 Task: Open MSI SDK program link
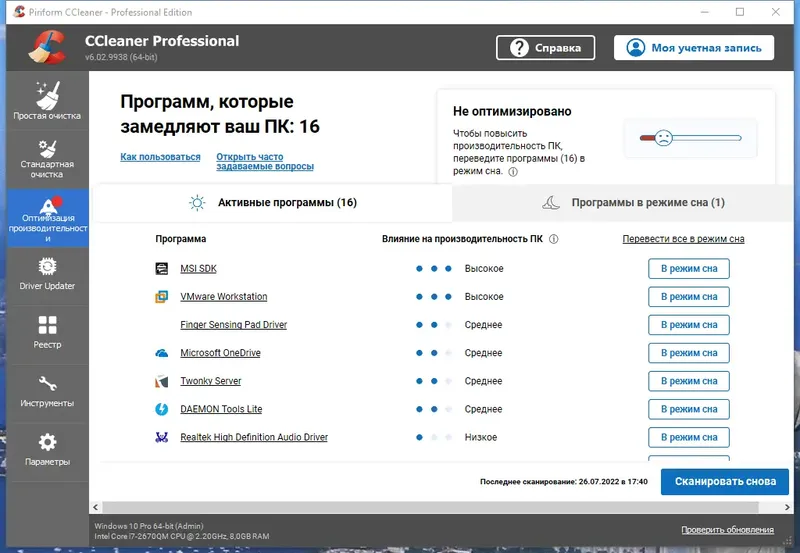coord(198,268)
